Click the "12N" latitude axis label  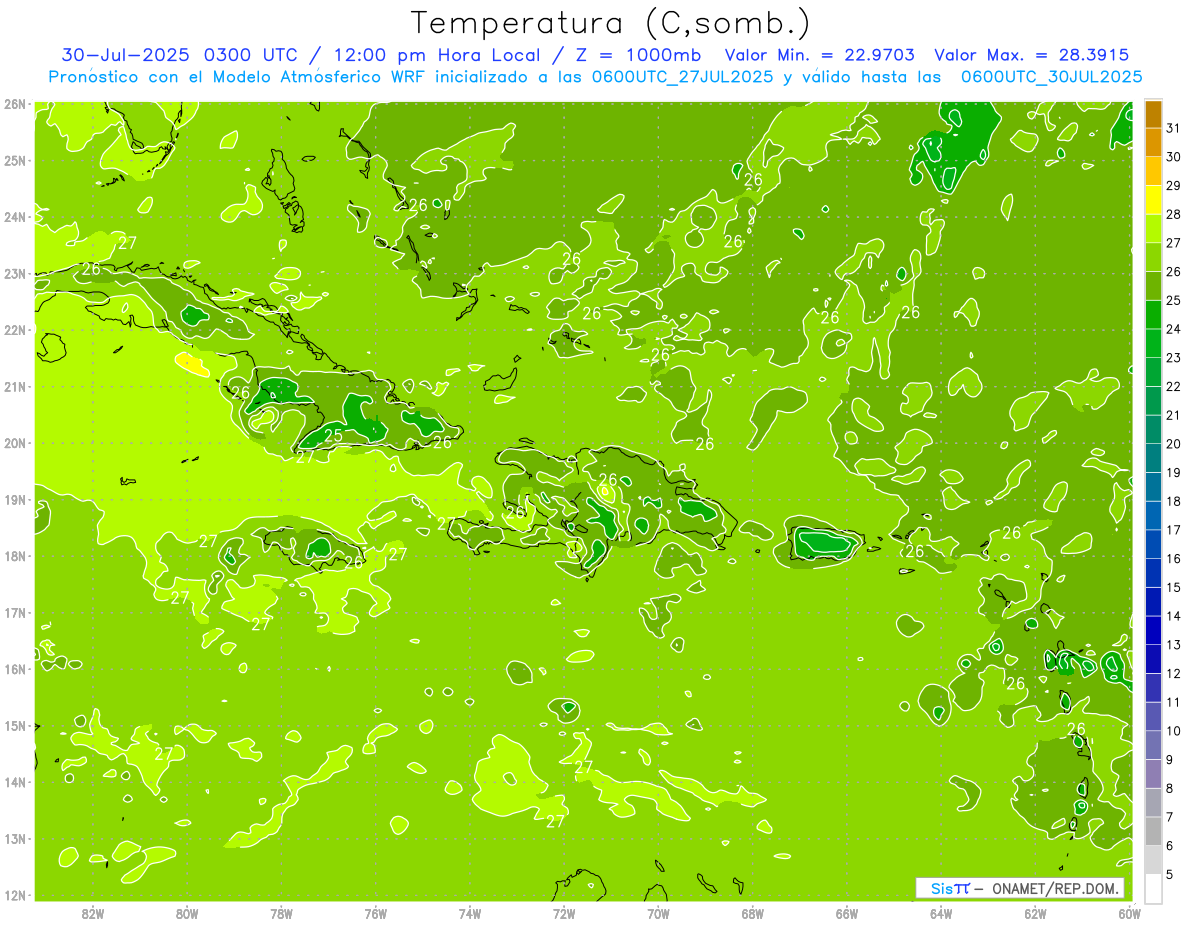pyautogui.click(x=14, y=895)
